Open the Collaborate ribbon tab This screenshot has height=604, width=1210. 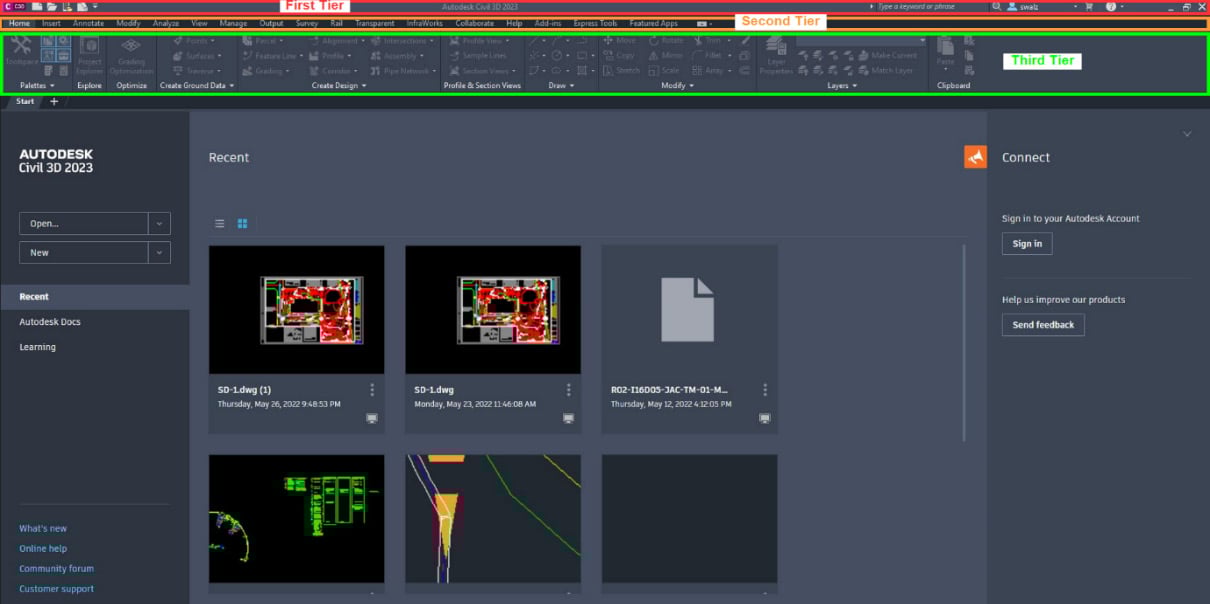click(x=474, y=23)
